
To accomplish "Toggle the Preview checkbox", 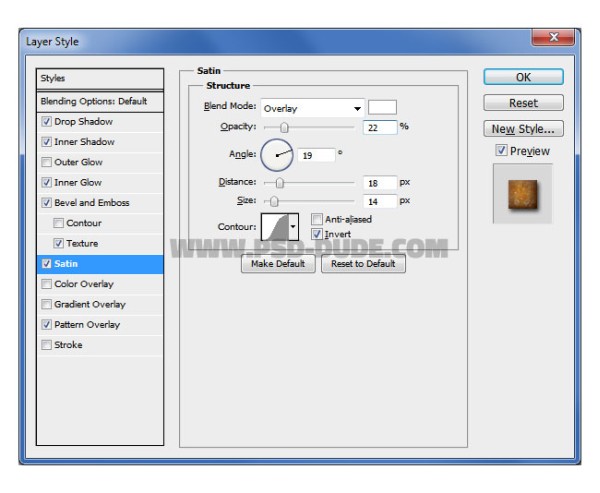I will coord(501,150).
